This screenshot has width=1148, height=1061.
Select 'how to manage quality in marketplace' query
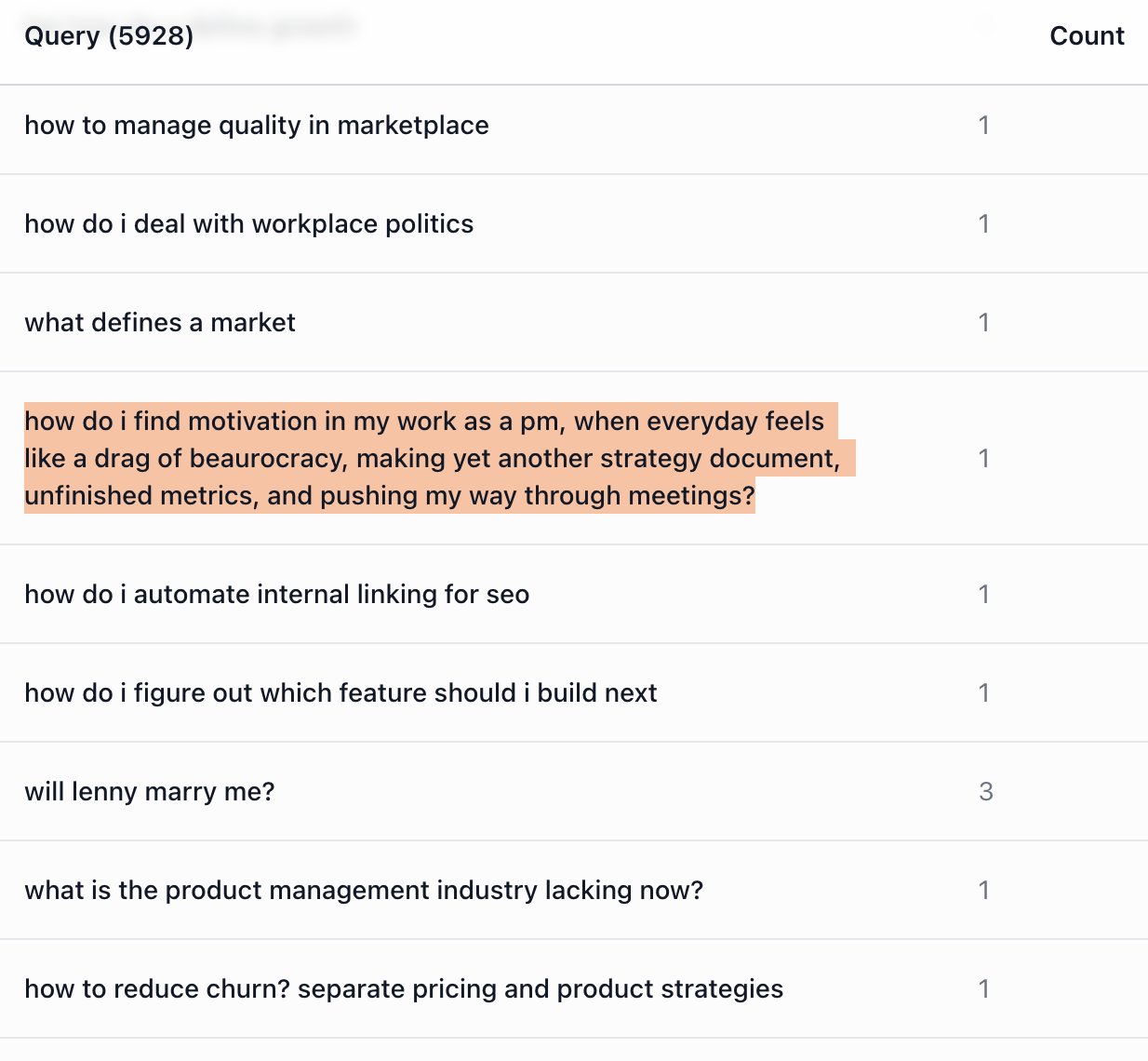[257, 126]
